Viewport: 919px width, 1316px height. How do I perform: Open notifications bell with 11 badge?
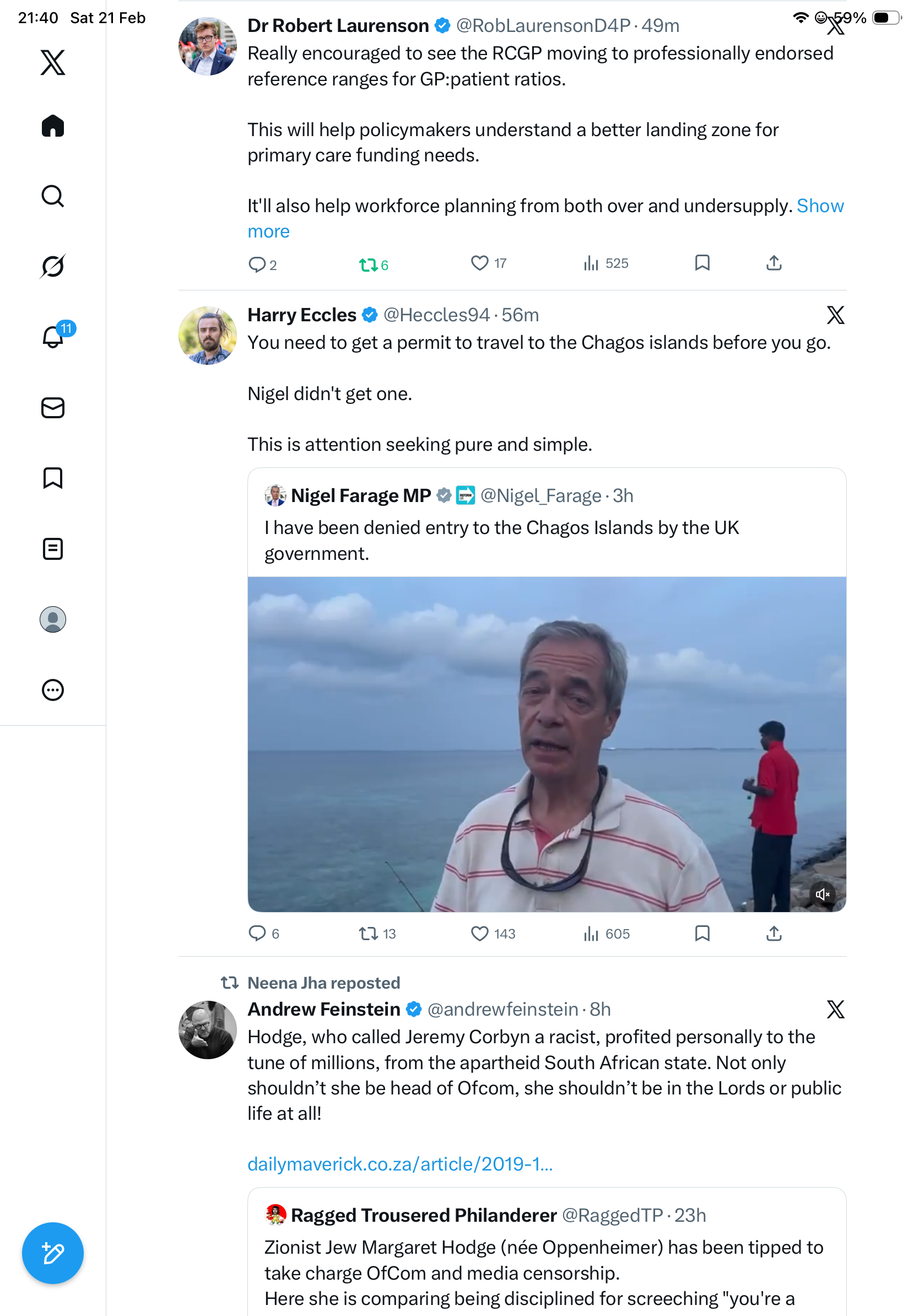53,337
